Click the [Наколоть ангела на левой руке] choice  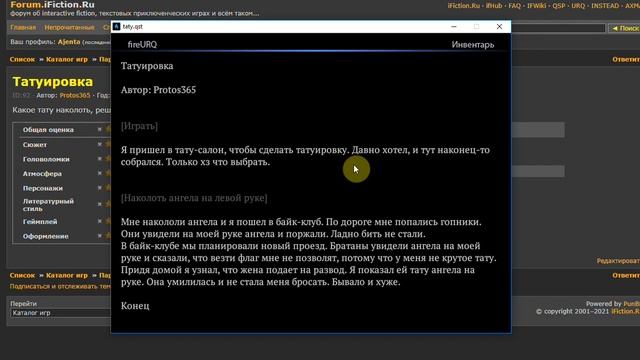(x=194, y=198)
